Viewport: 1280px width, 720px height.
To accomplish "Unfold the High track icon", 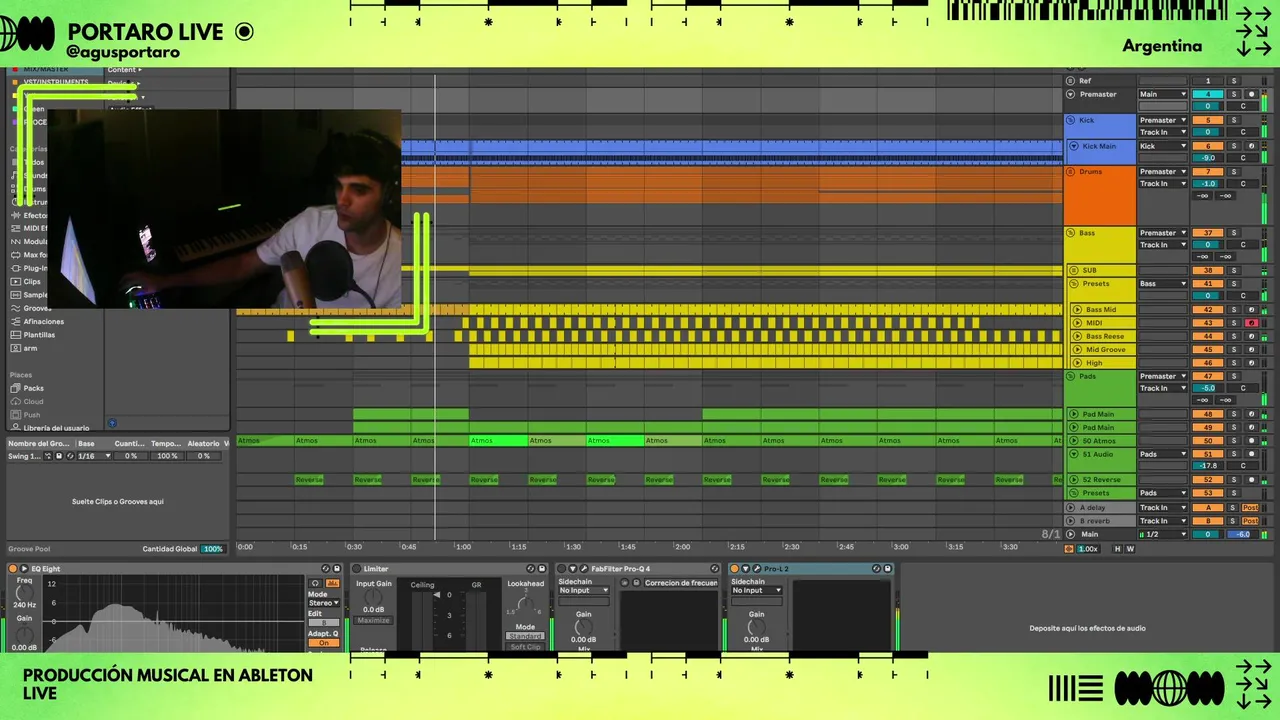I will (x=1077, y=362).
